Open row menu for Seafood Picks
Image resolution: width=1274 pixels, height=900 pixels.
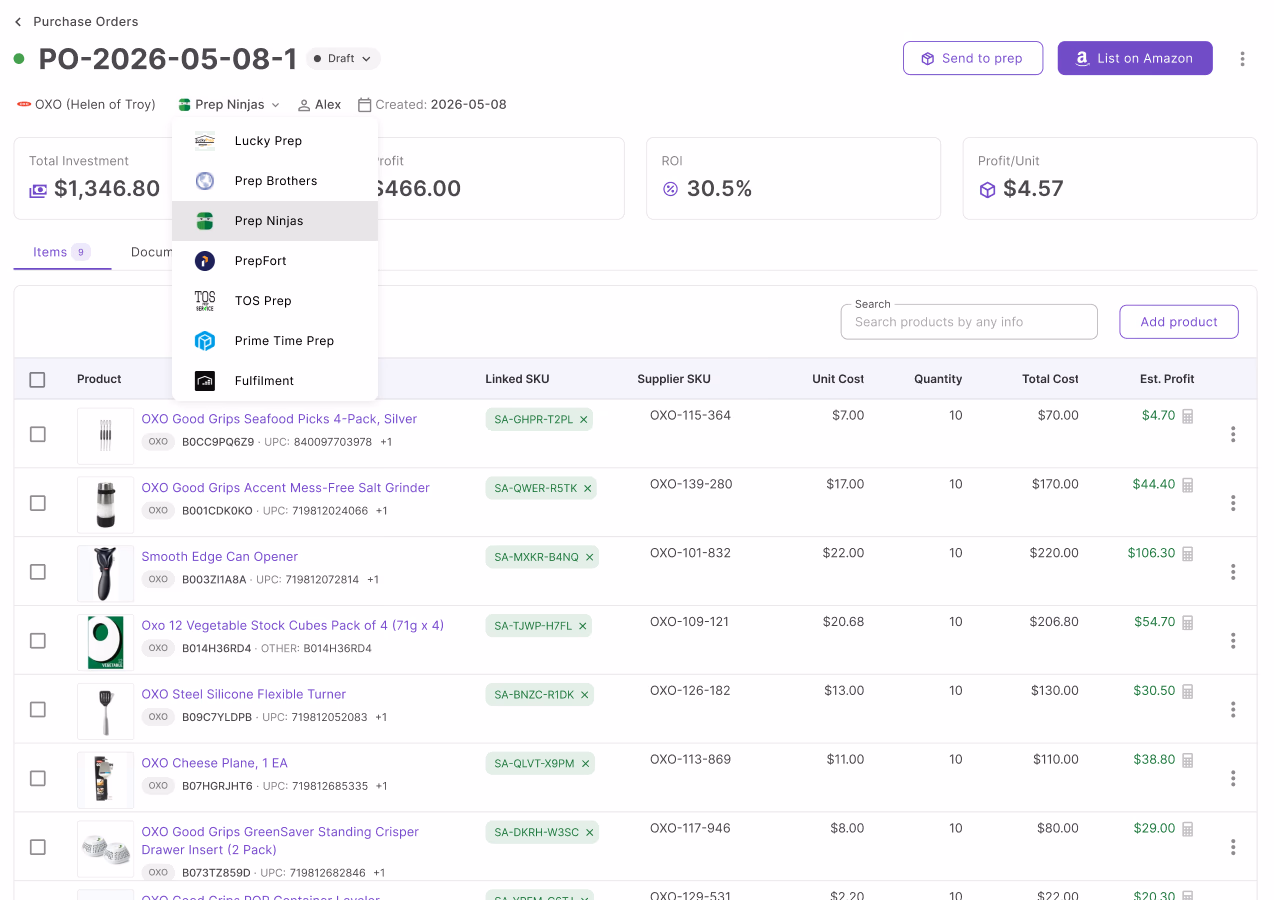(x=1233, y=434)
